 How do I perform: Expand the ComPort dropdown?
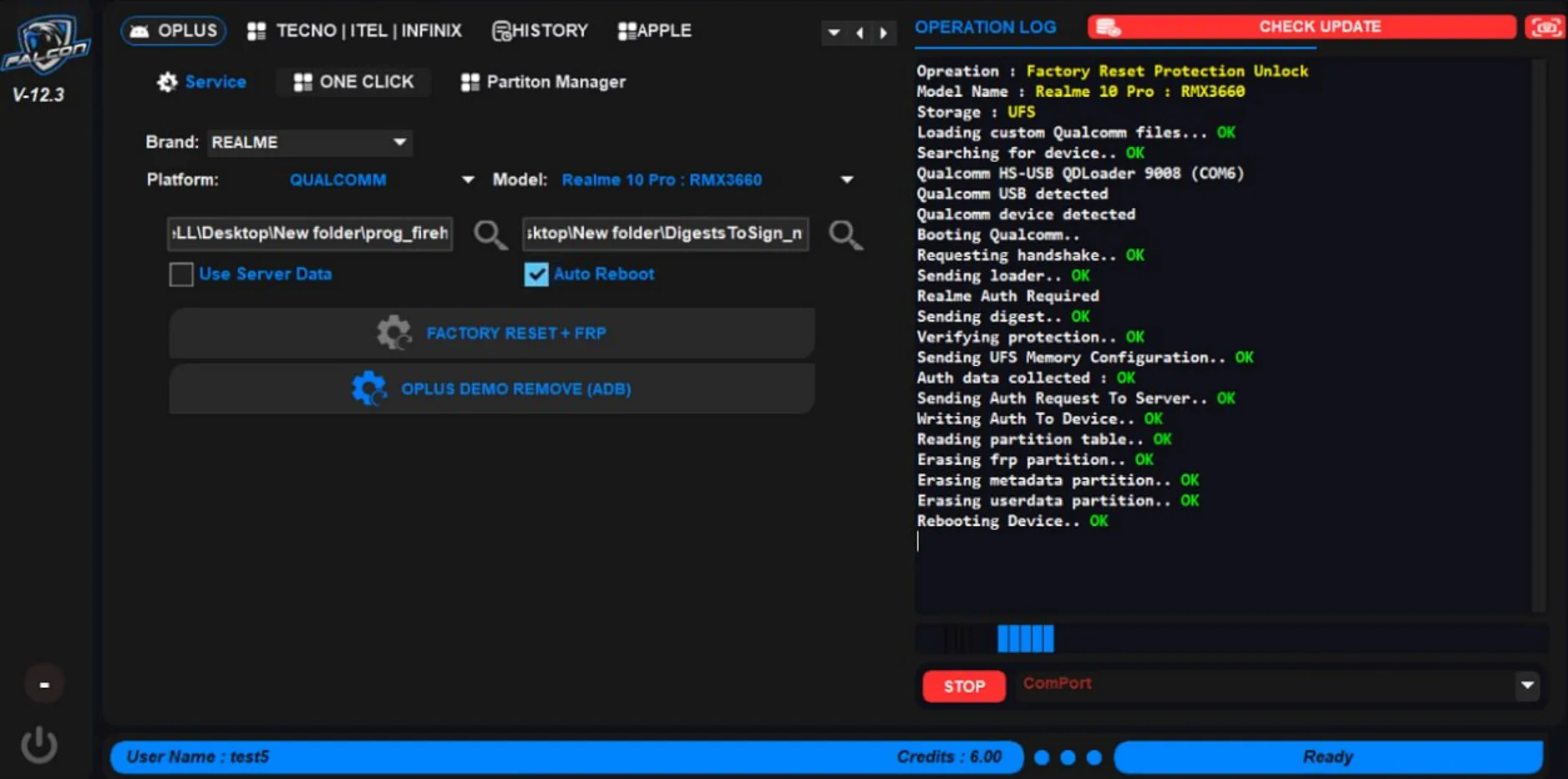(x=1527, y=685)
